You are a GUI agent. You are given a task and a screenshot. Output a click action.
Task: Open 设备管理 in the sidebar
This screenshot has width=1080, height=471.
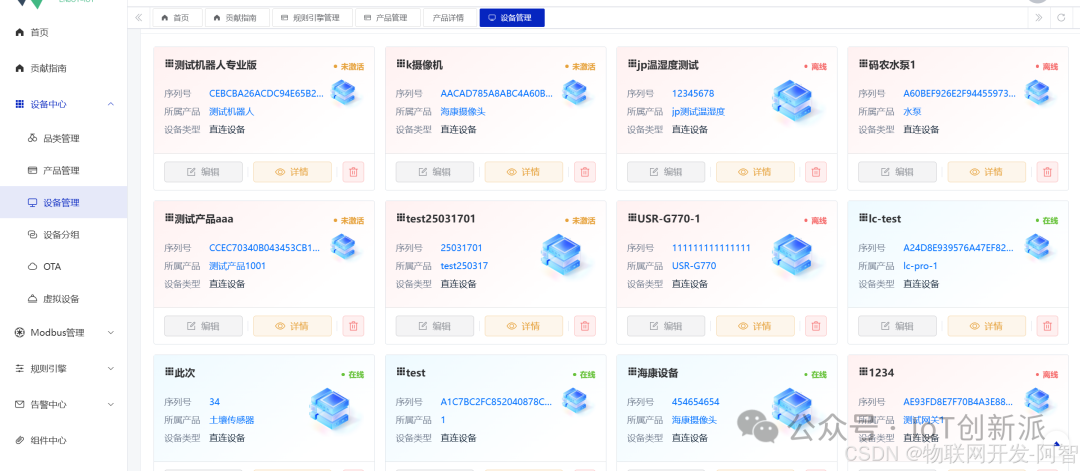point(63,202)
